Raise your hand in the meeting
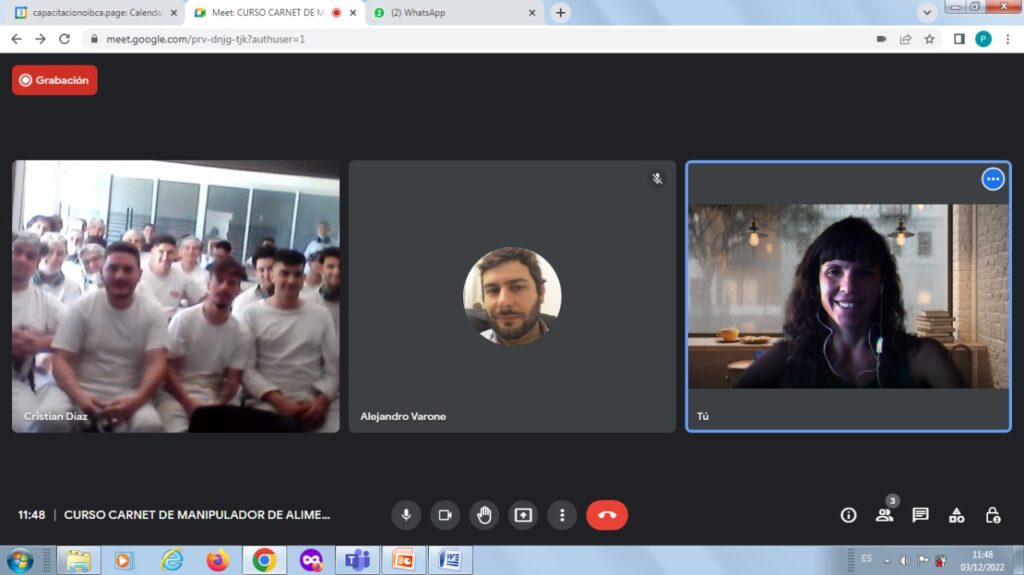The height and width of the screenshot is (575, 1024). 484,515
